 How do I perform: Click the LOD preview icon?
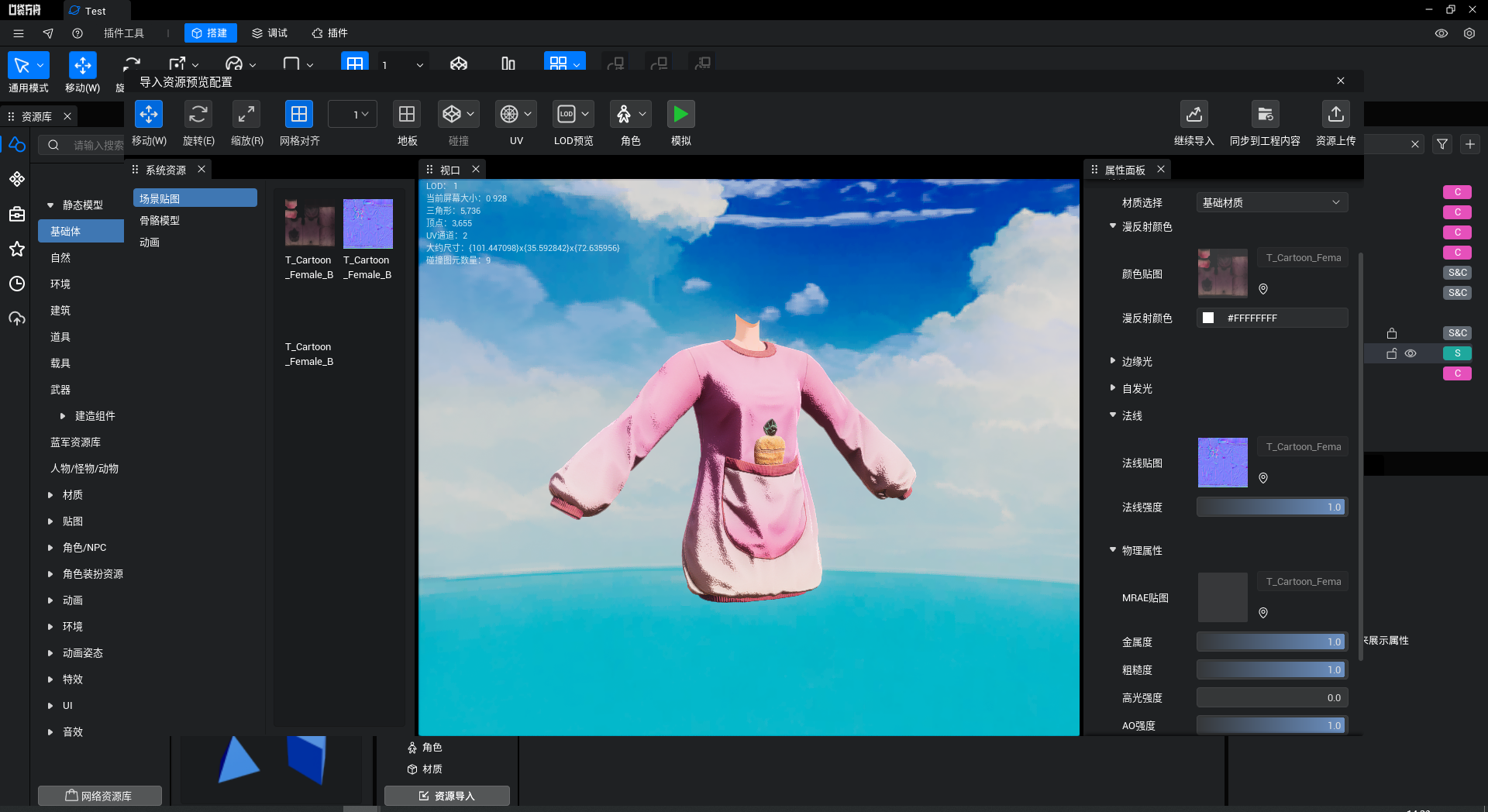click(x=567, y=115)
